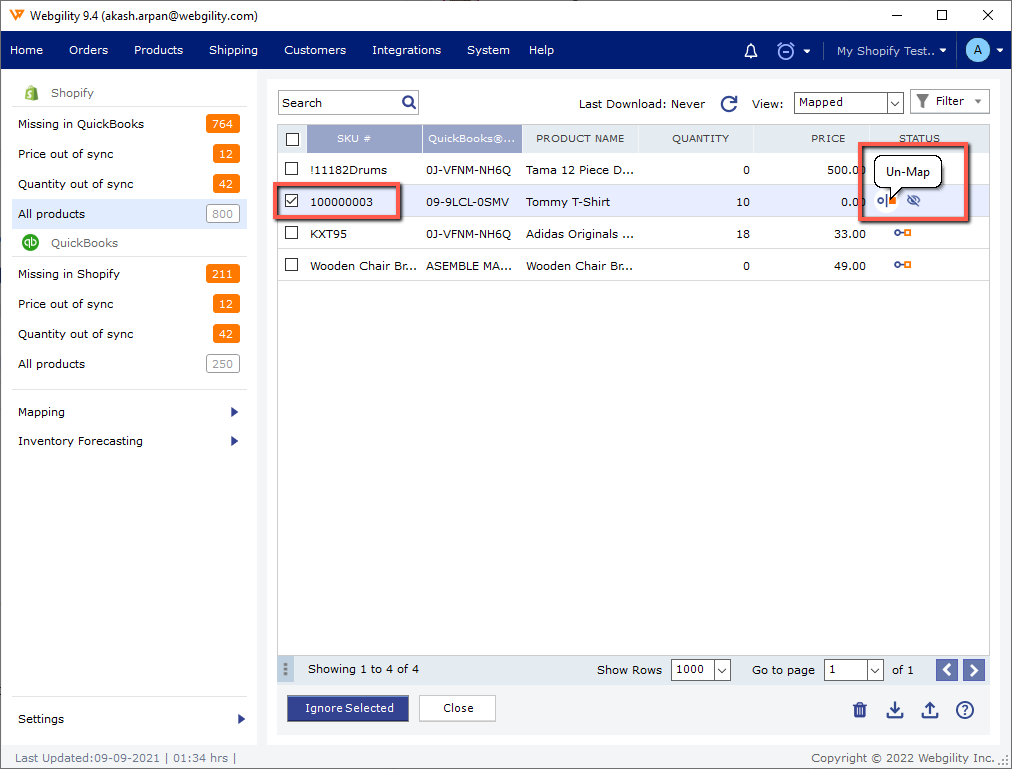
Task: Select Shopify Price out of sync
Action: [129, 154]
